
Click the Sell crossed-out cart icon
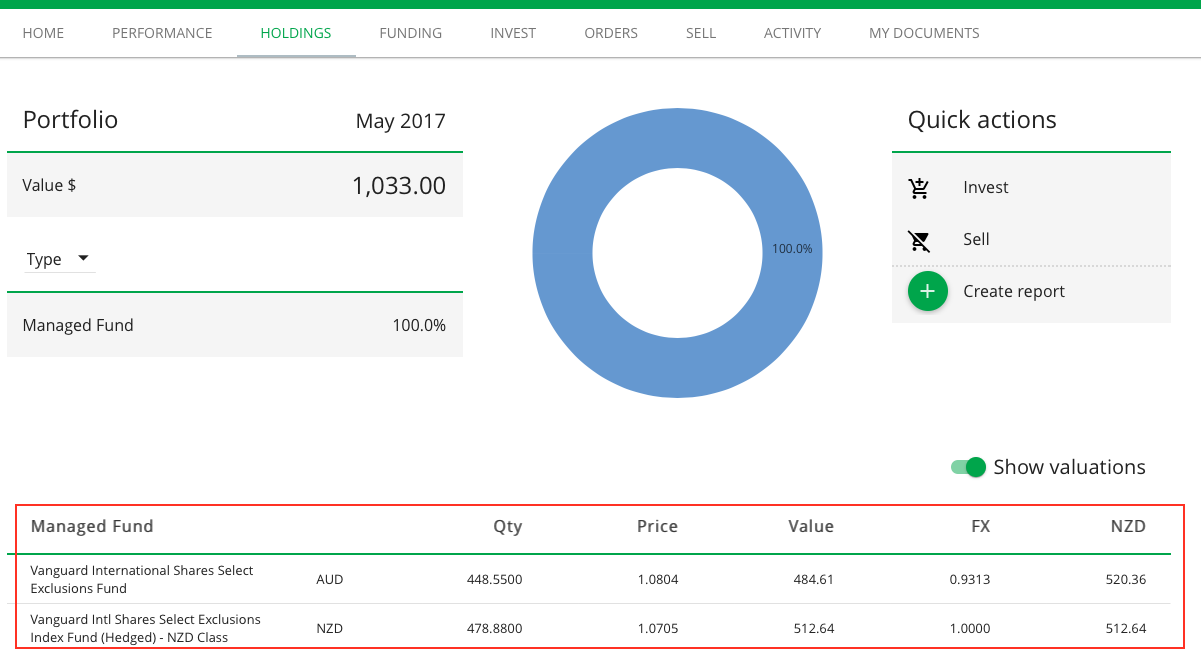(x=919, y=240)
